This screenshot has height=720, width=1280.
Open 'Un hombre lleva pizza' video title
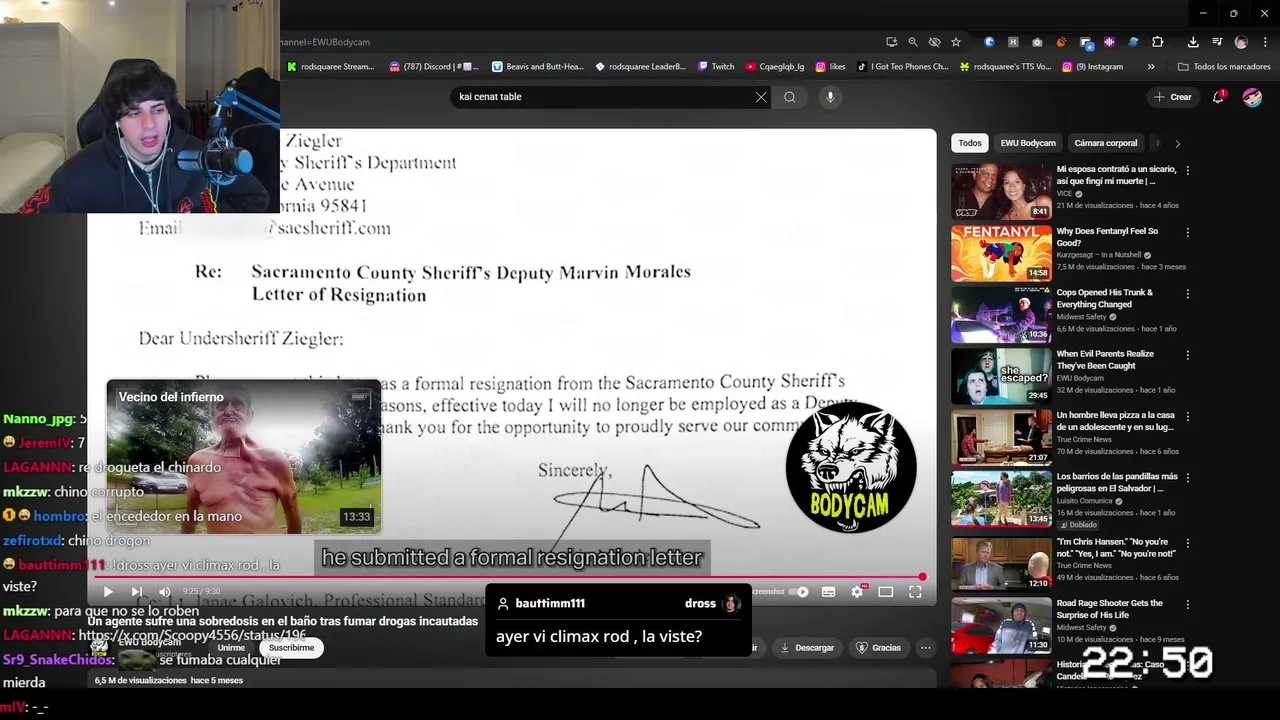pos(1116,421)
